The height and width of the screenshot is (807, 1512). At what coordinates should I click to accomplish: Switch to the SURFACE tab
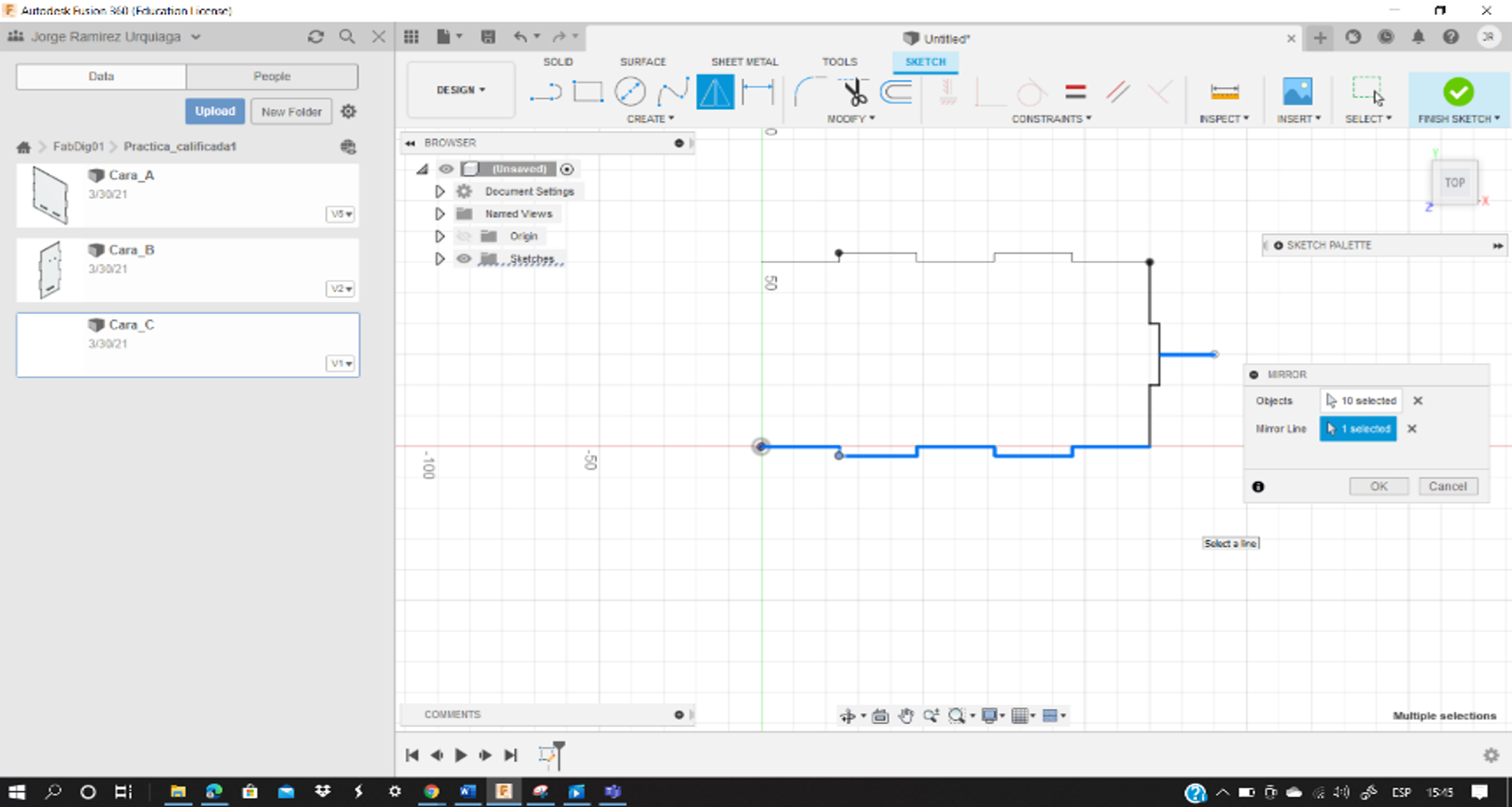643,62
